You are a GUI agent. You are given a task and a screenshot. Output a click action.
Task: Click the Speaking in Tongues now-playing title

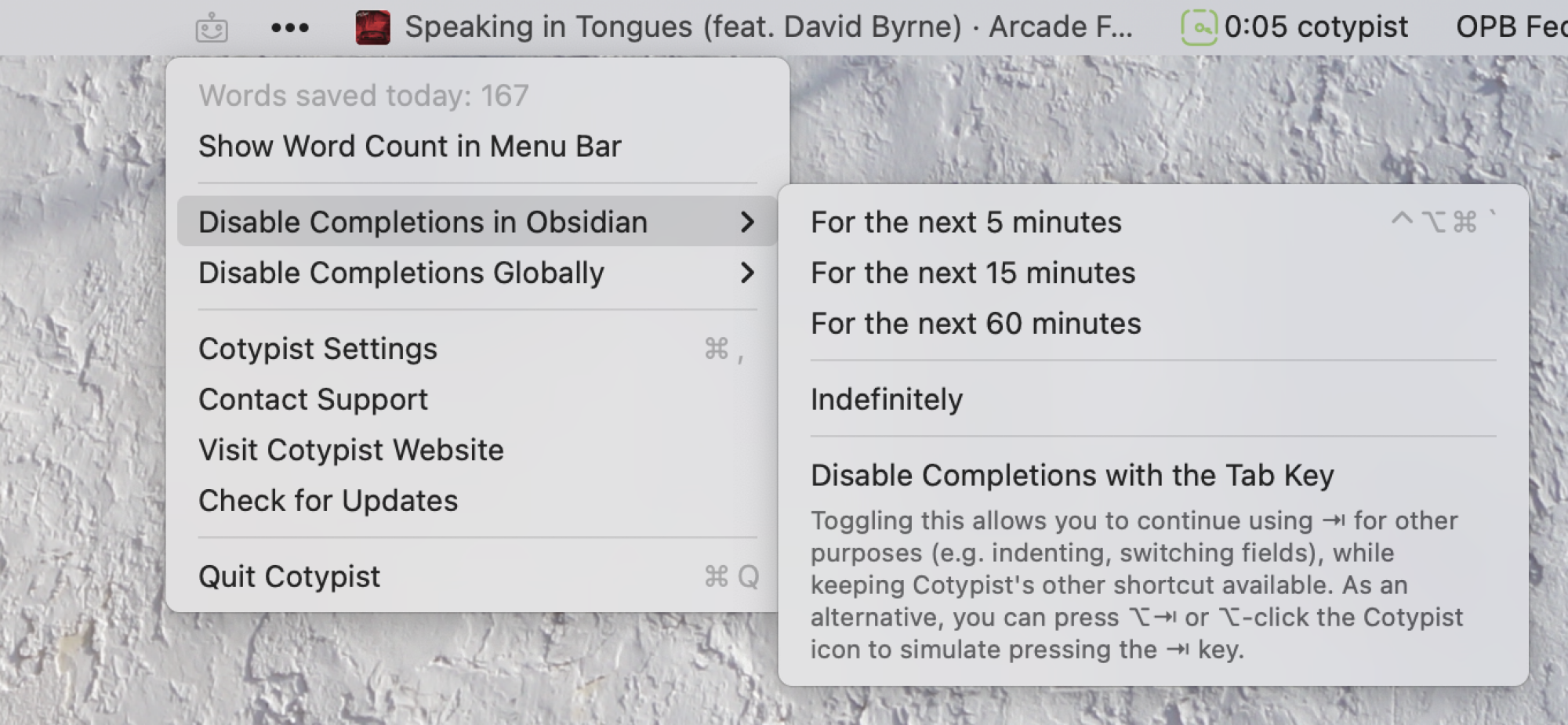click(x=768, y=27)
